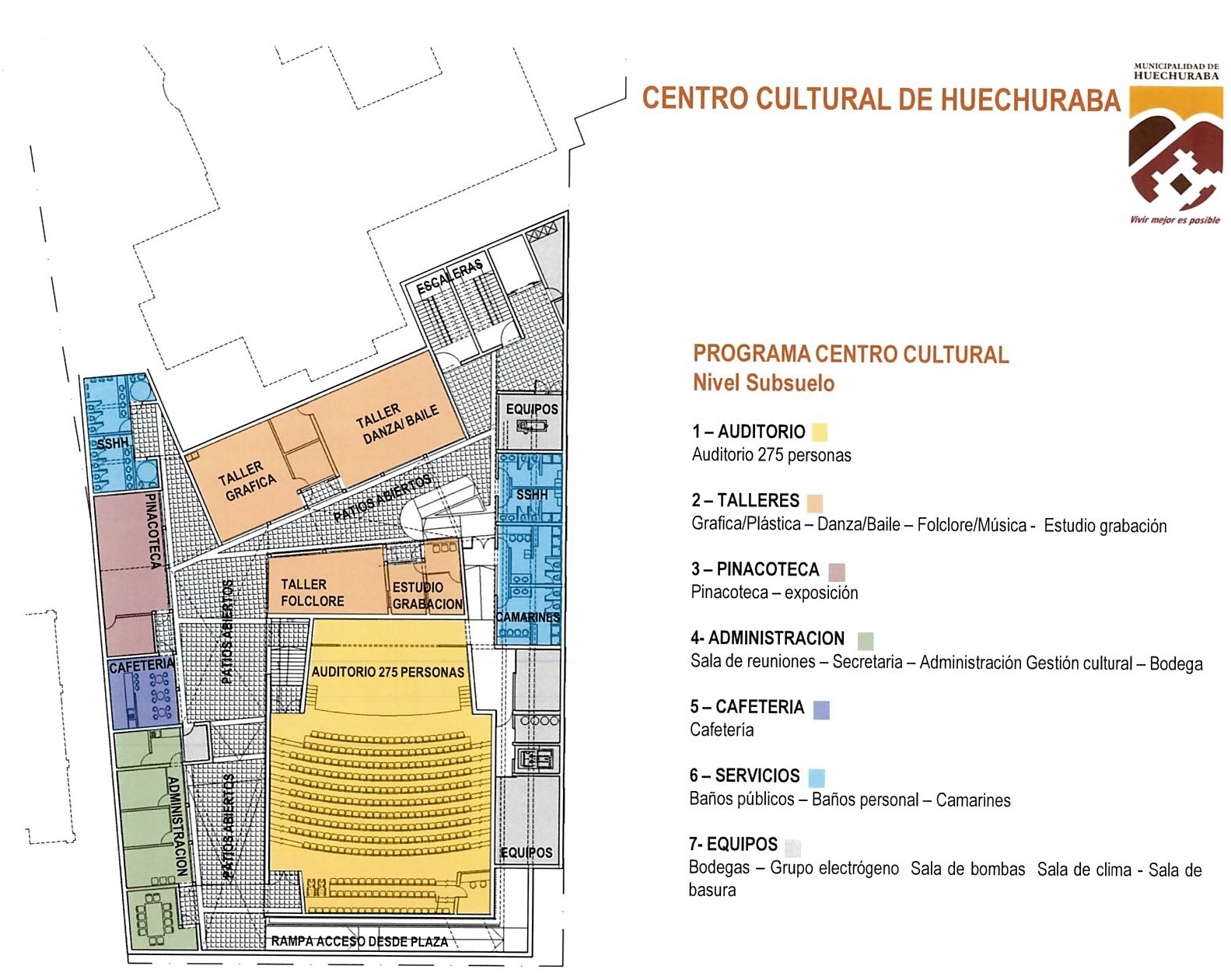Click the 'AUDITORIO 275 PERSONAS' label on the plan
1231x980 pixels.
point(388,673)
